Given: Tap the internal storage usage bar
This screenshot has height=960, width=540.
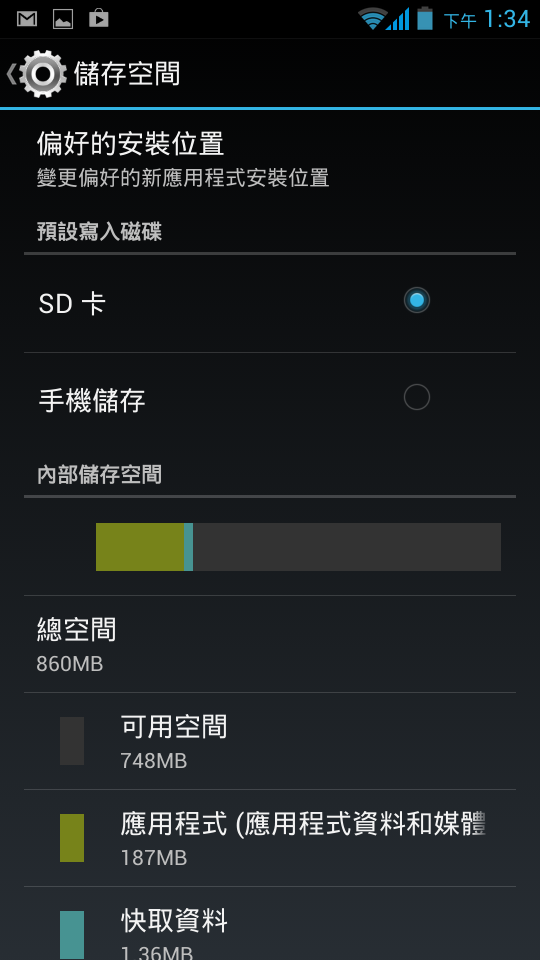Looking at the screenshot, I should [298, 547].
